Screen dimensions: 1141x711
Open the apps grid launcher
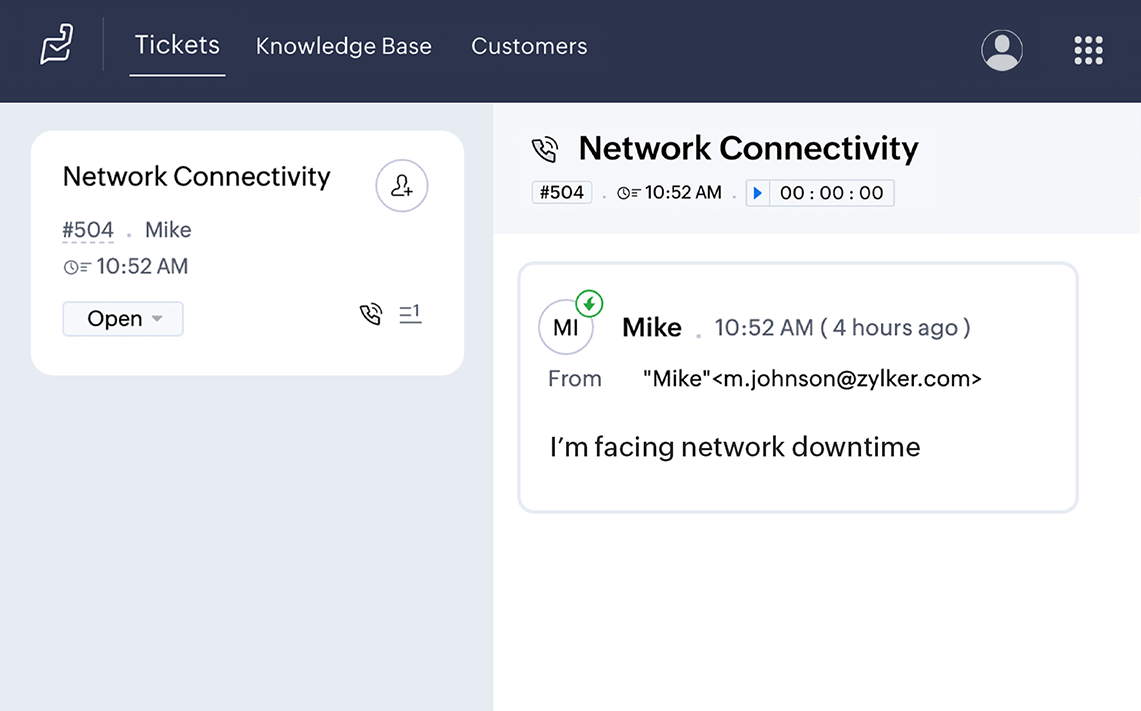pyautogui.click(x=1088, y=50)
